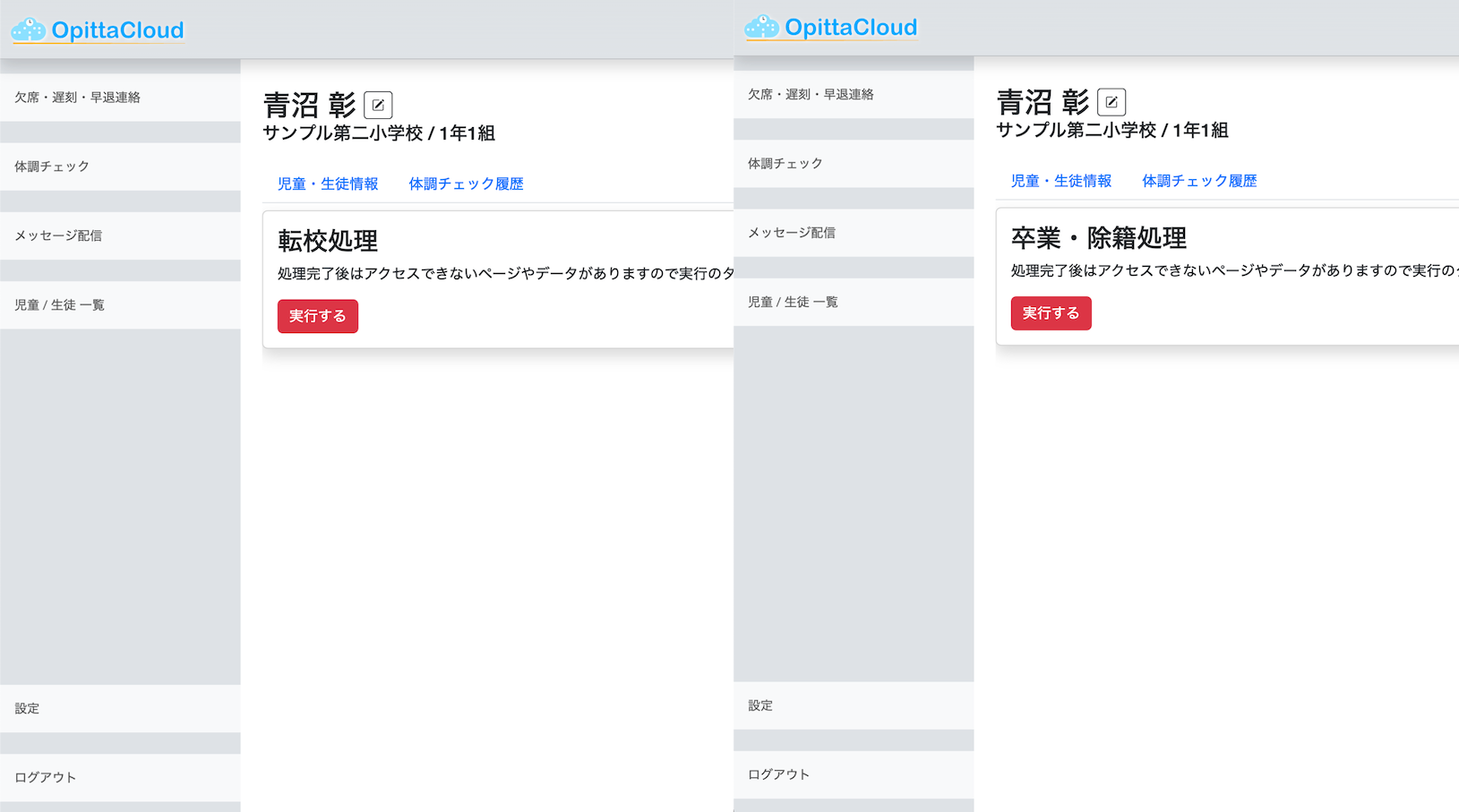This screenshot has height=812, width=1459.
Task: Open 欠席・遅刻・早退連絡 in left window sidebar
Action: coord(120,98)
